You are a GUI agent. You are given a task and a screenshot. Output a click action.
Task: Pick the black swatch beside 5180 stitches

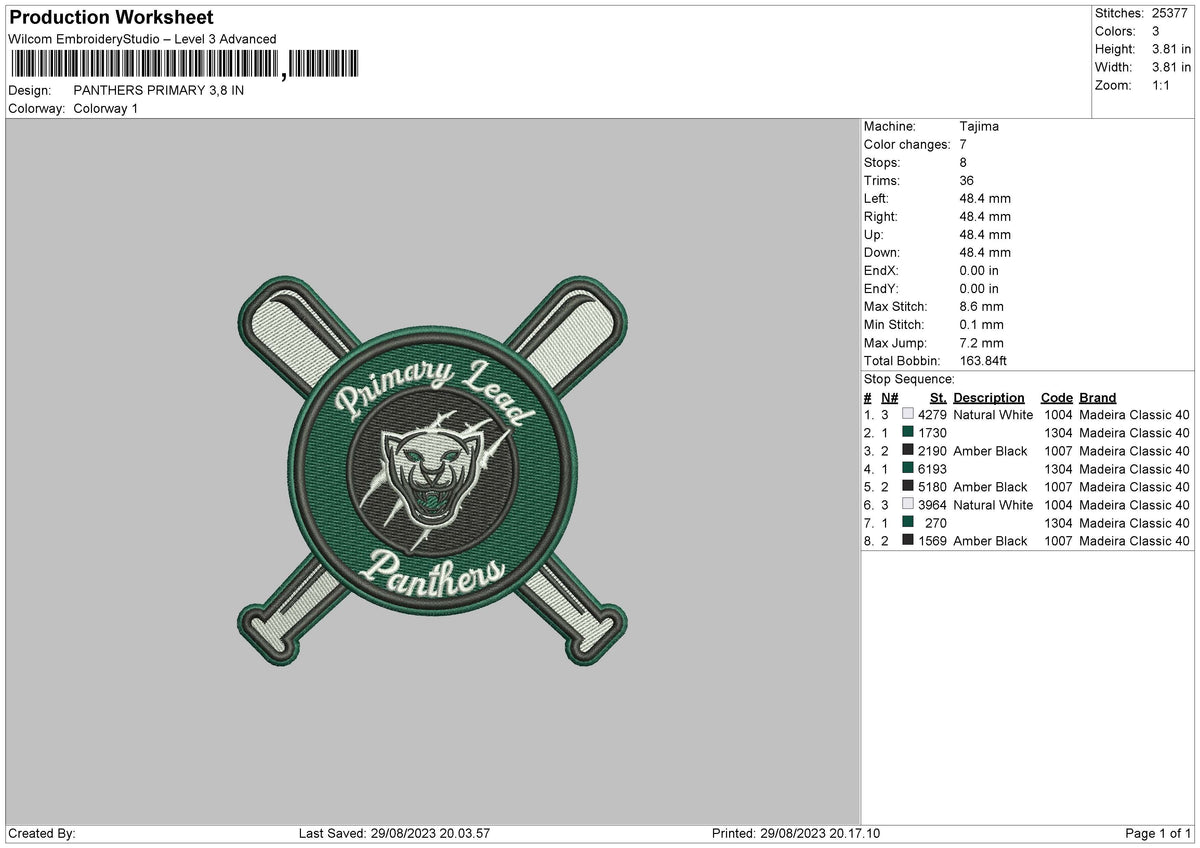click(x=908, y=487)
